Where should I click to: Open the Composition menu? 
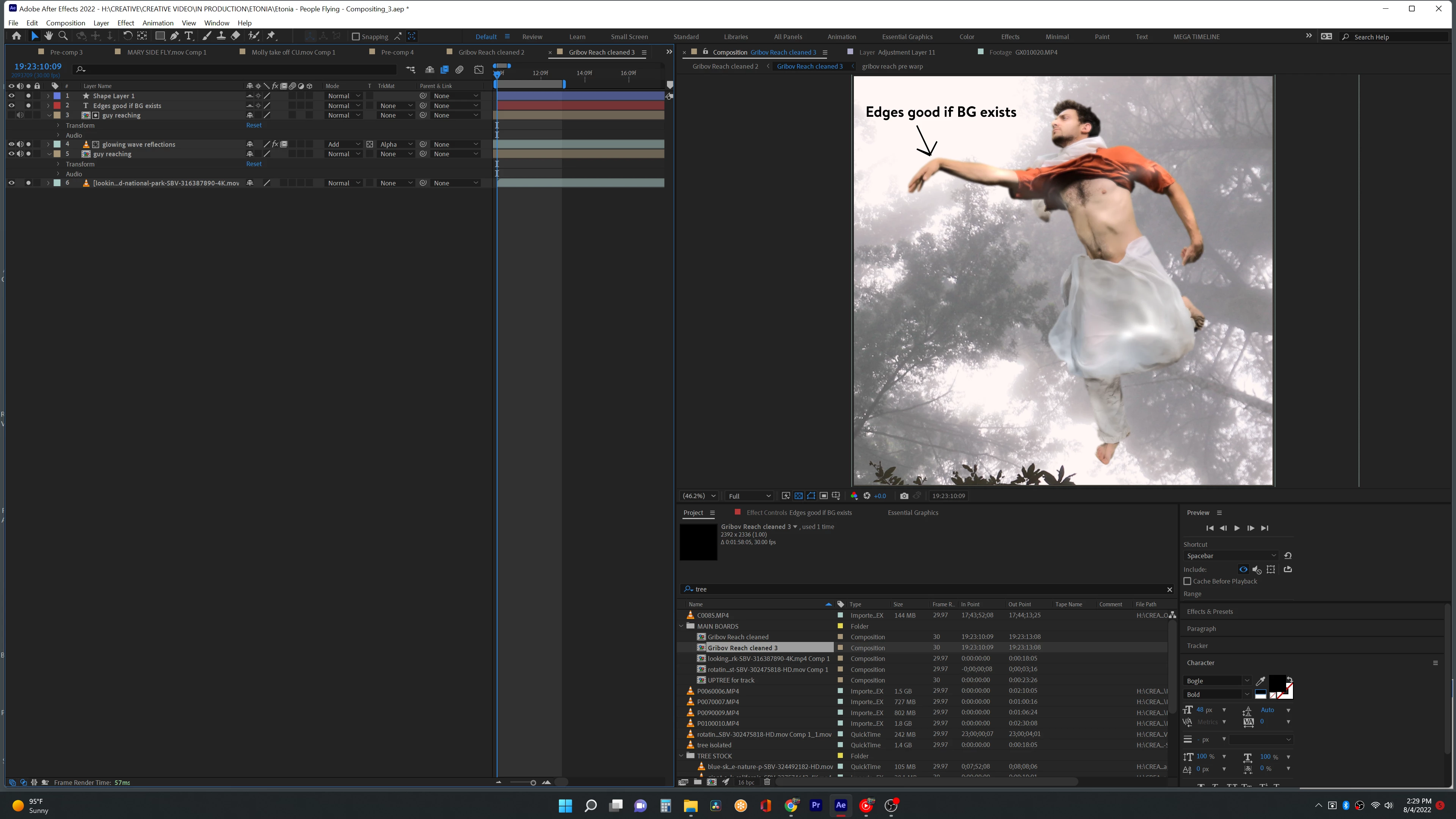pos(66,23)
